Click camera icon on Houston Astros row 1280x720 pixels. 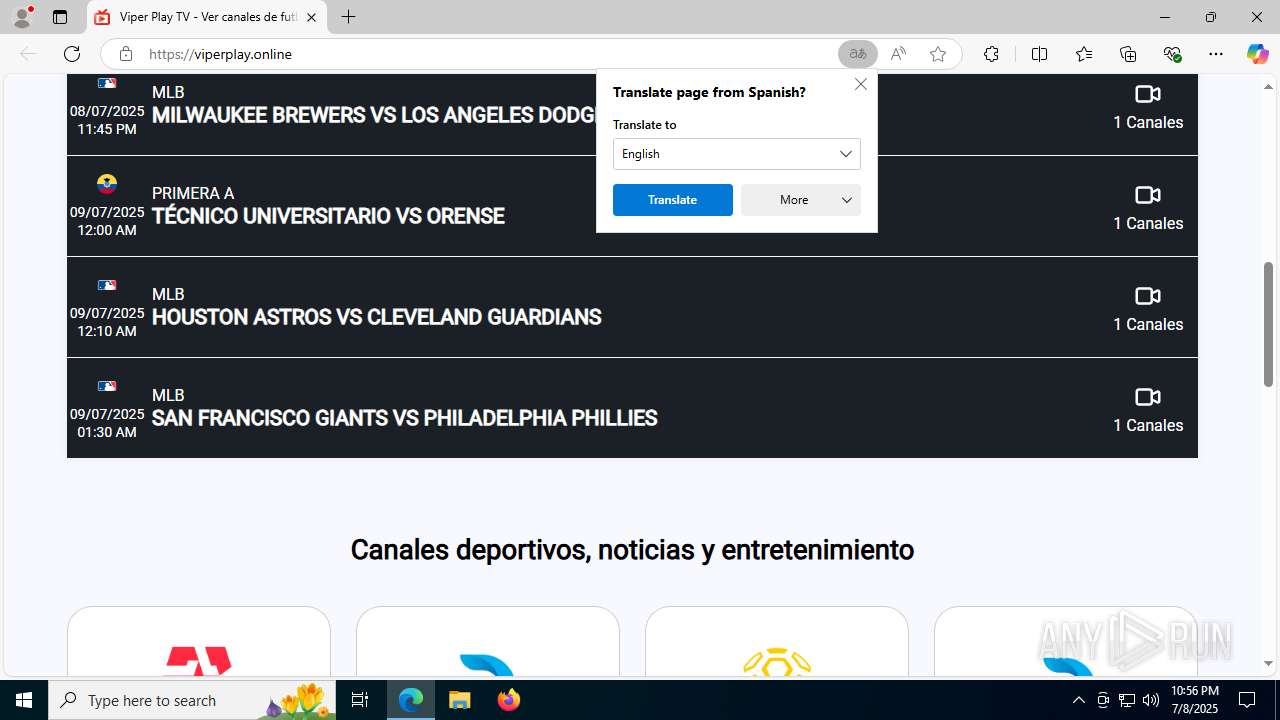[x=1148, y=296]
